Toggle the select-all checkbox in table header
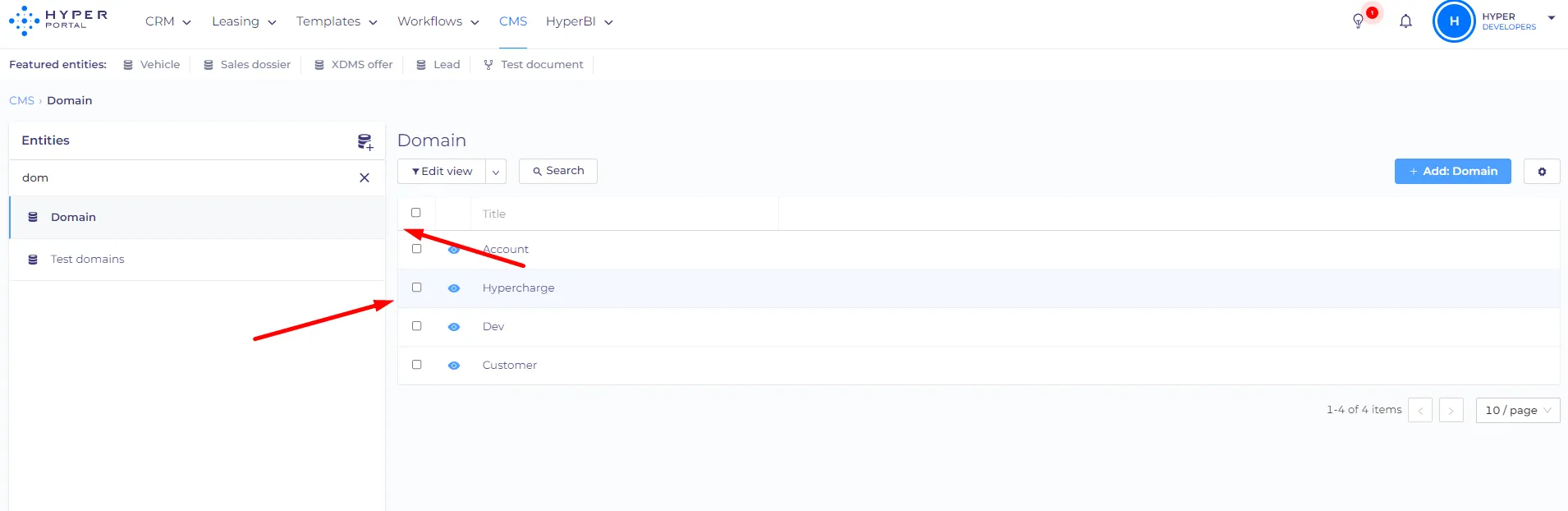The height and width of the screenshot is (511, 1568). (x=416, y=213)
